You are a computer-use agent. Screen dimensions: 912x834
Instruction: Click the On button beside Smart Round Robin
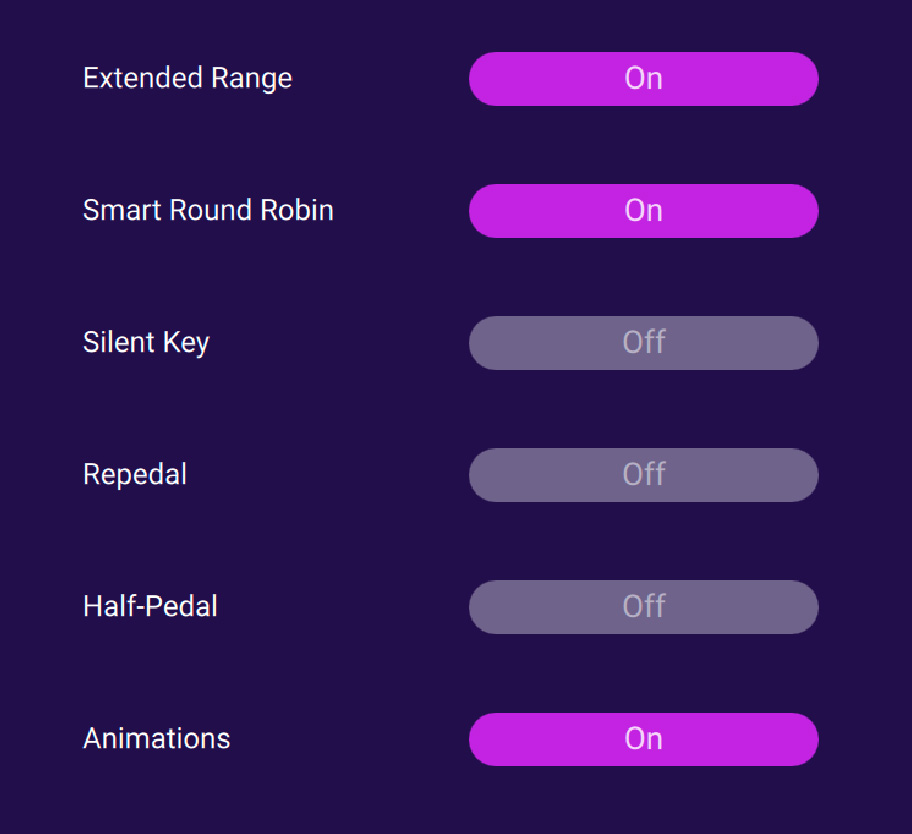(643, 210)
